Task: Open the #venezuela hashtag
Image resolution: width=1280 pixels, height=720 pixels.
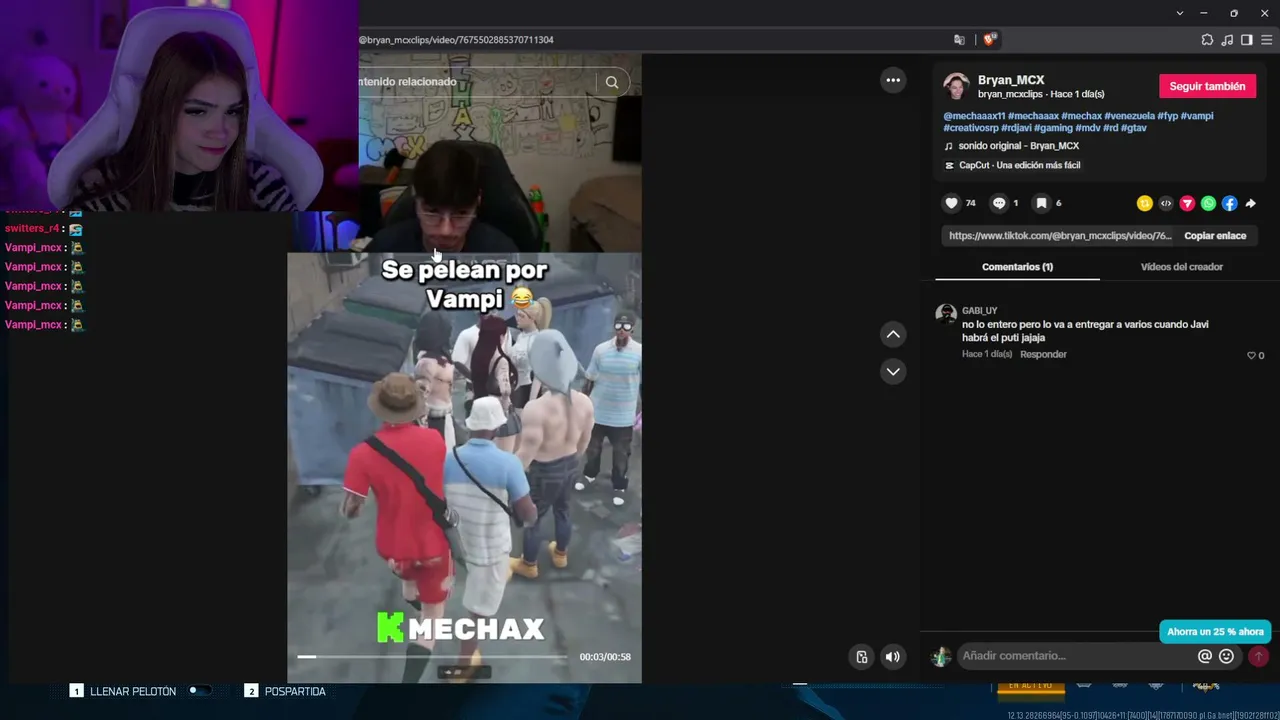Action: coord(1129,116)
